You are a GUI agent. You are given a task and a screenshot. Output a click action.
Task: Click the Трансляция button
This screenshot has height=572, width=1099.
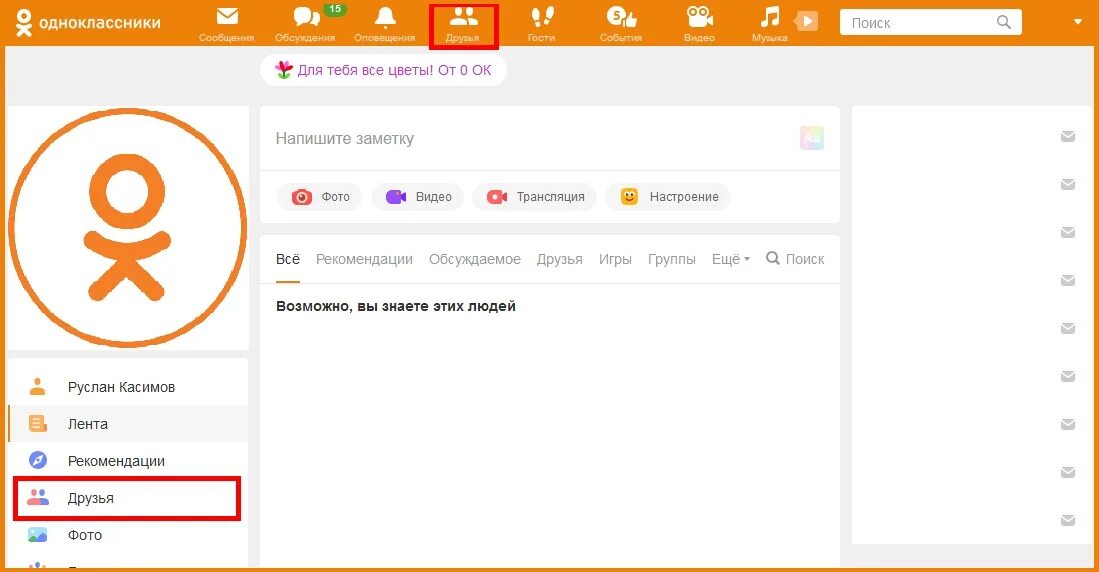[535, 197]
